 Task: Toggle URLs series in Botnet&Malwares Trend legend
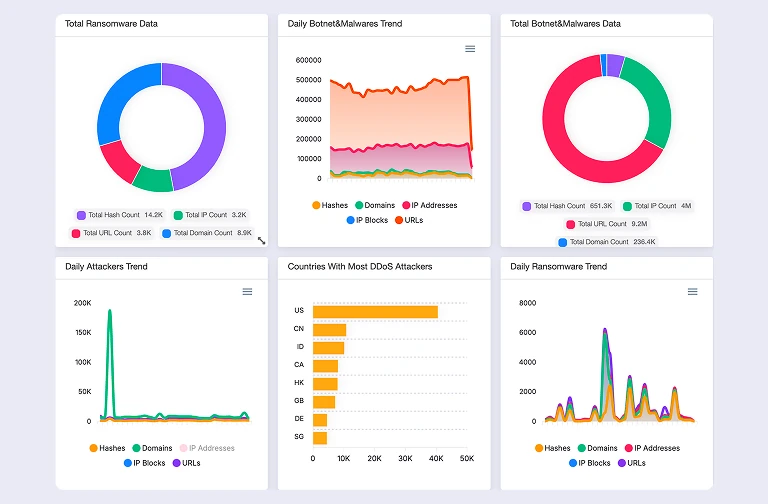(x=409, y=220)
